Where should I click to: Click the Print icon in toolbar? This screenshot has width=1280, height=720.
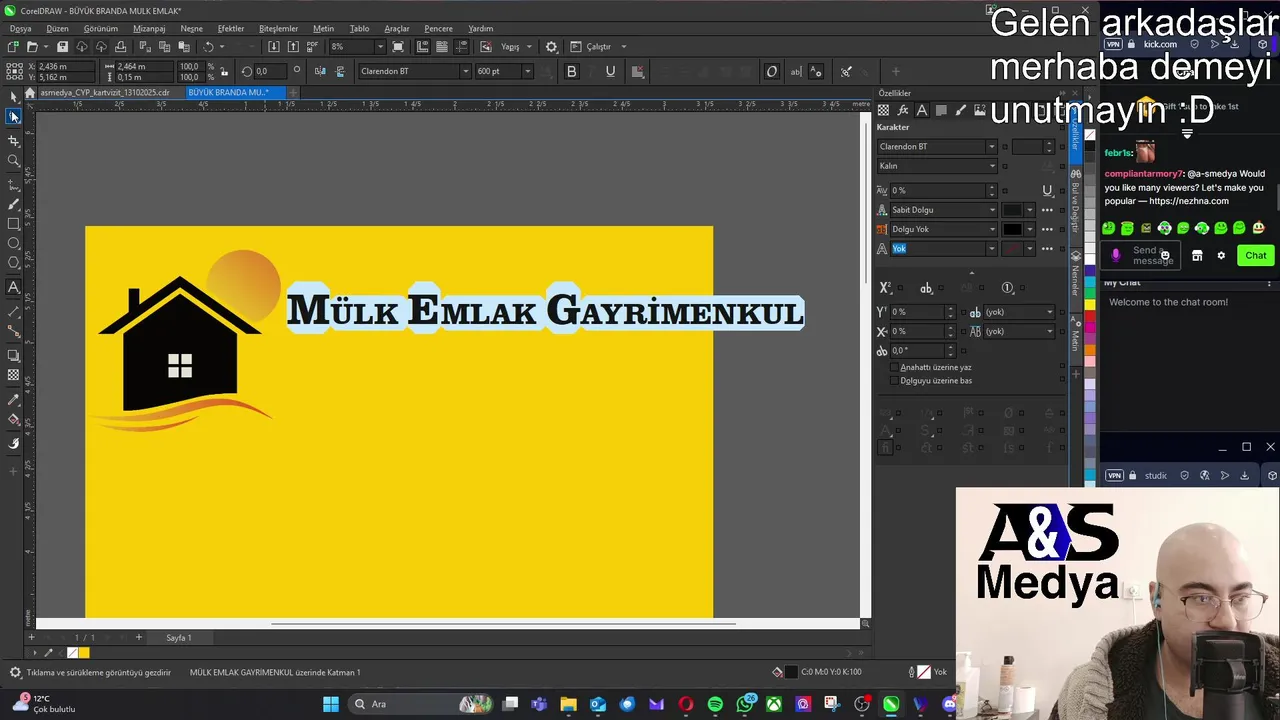click(120, 47)
